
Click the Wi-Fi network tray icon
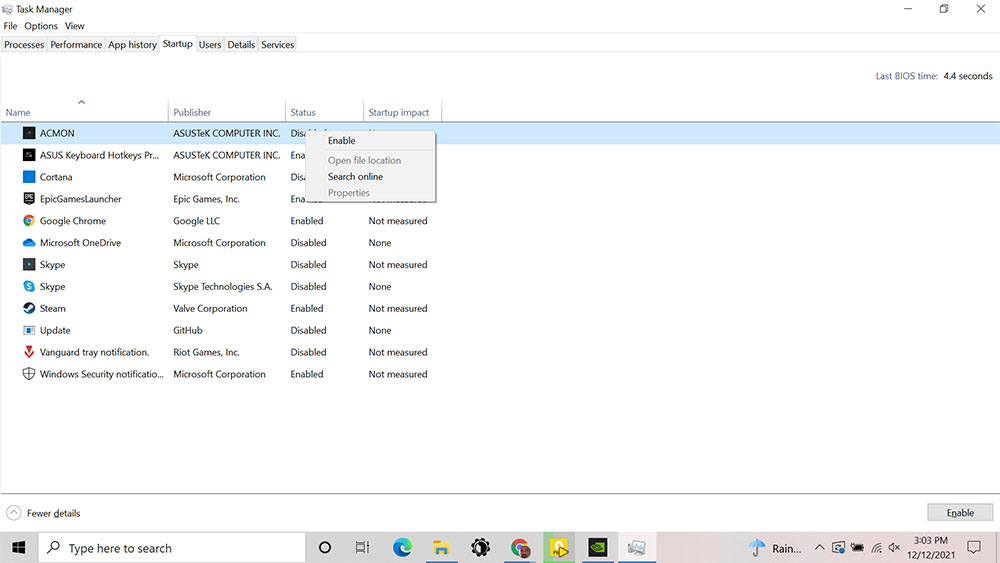click(876, 548)
